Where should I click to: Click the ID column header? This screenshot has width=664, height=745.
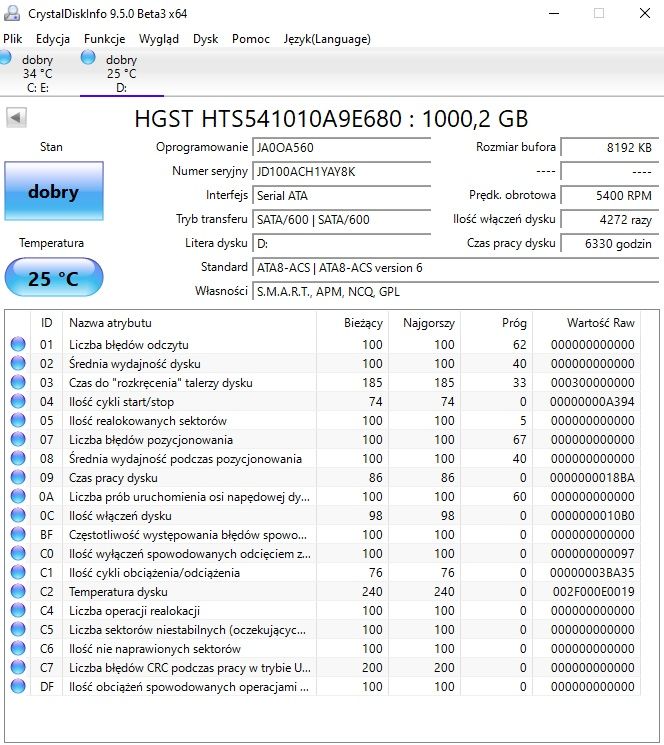tap(47, 323)
